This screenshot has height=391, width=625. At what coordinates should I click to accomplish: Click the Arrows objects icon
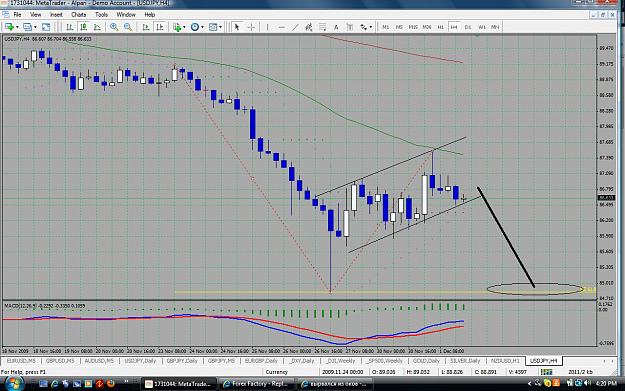(364, 27)
